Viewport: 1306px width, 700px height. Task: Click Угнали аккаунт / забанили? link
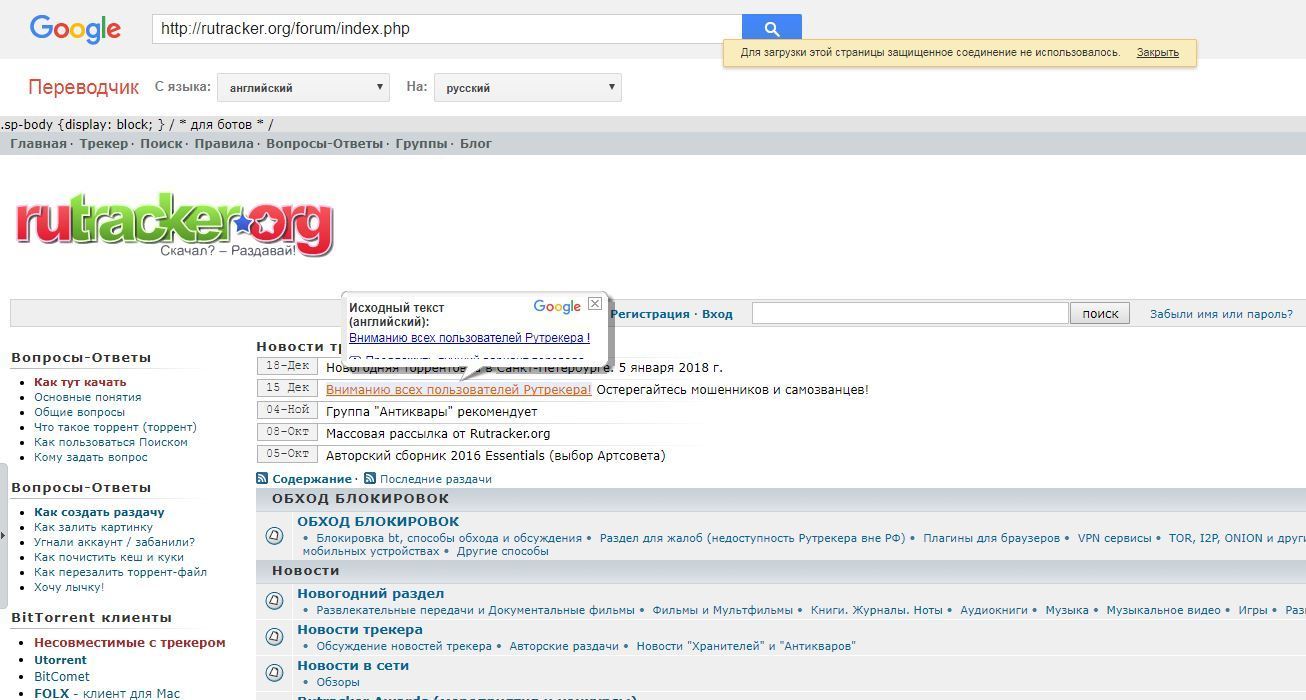pyautogui.click(x=114, y=542)
